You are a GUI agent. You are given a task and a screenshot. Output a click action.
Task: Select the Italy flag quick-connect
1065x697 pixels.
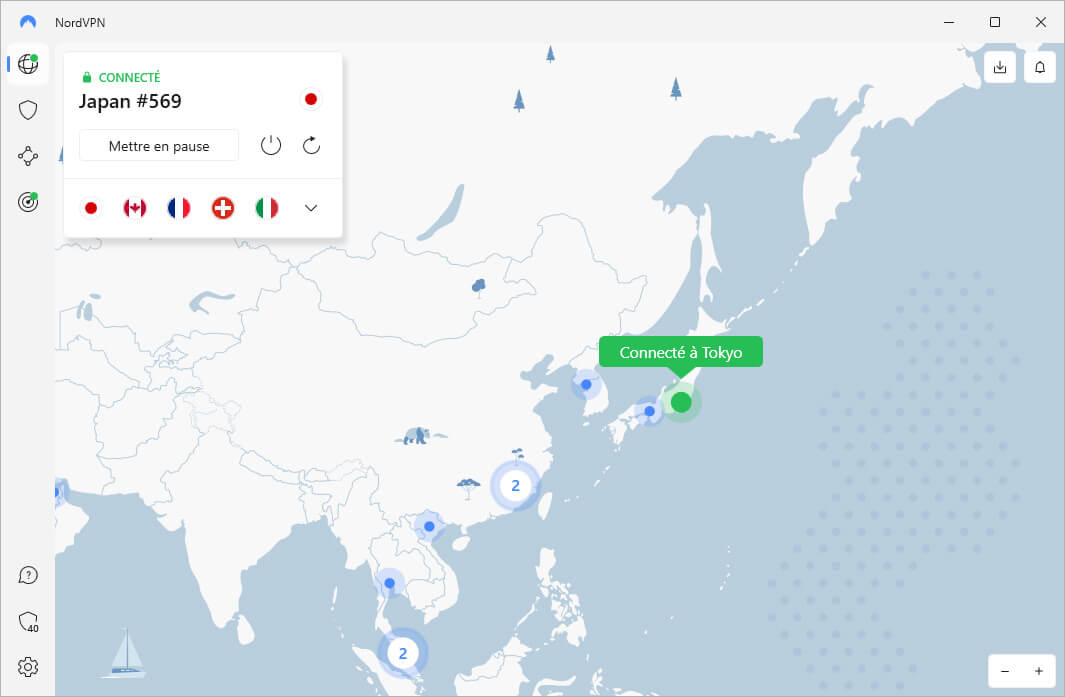(x=266, y=207)
